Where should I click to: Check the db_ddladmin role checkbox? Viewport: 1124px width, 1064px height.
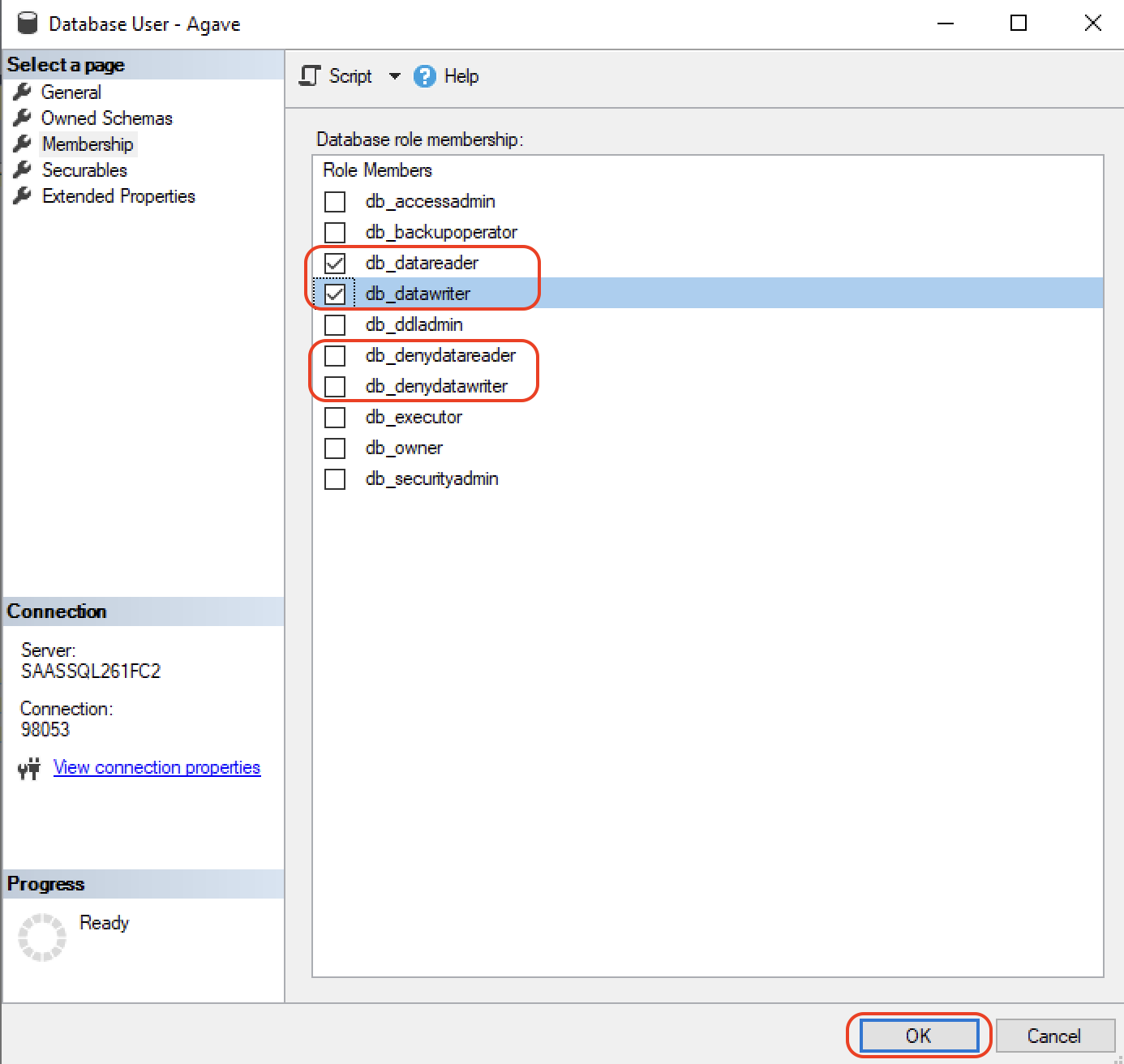coord(335,324)
